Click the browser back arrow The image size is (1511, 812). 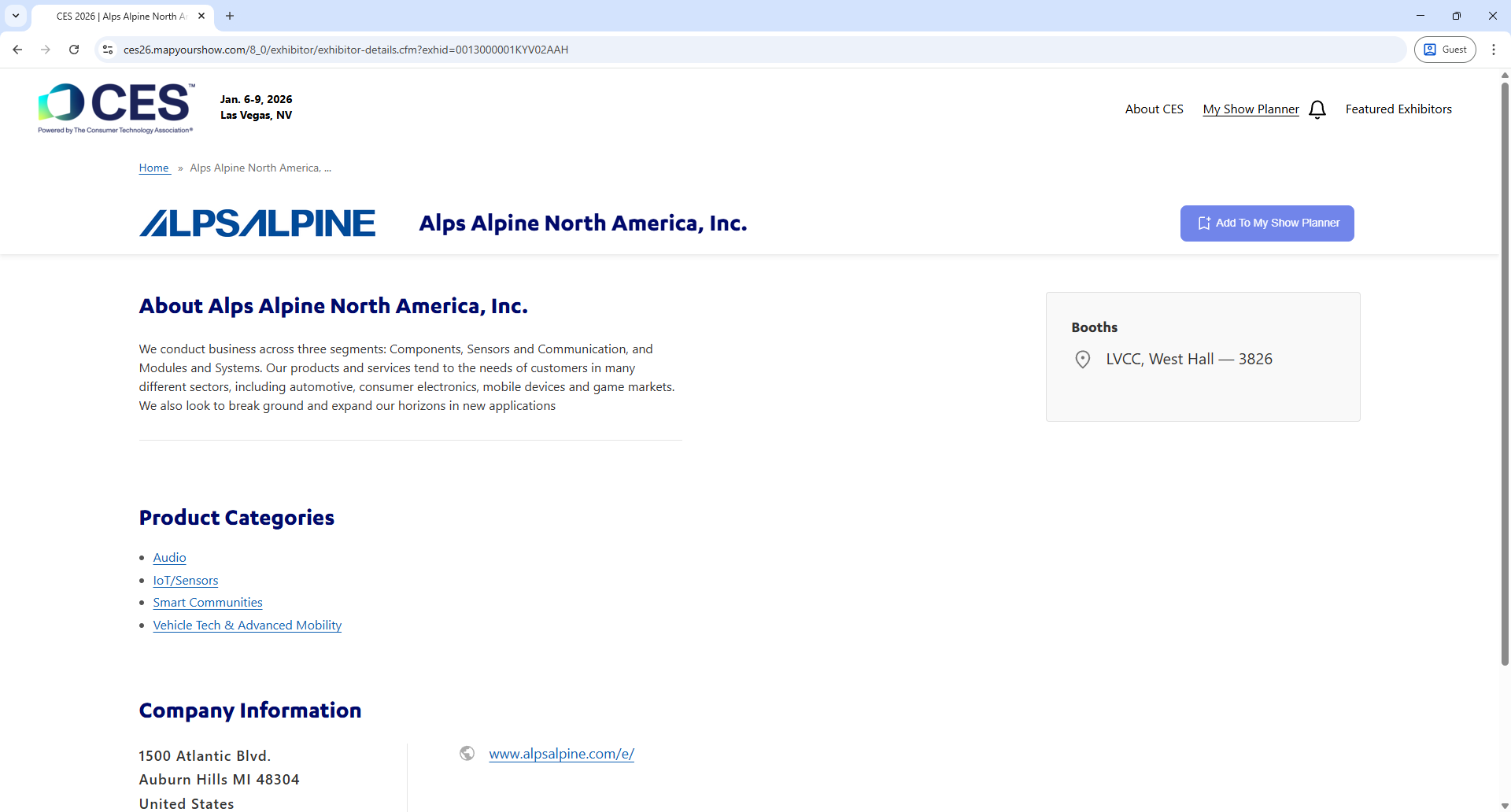(x=17, y=49)
